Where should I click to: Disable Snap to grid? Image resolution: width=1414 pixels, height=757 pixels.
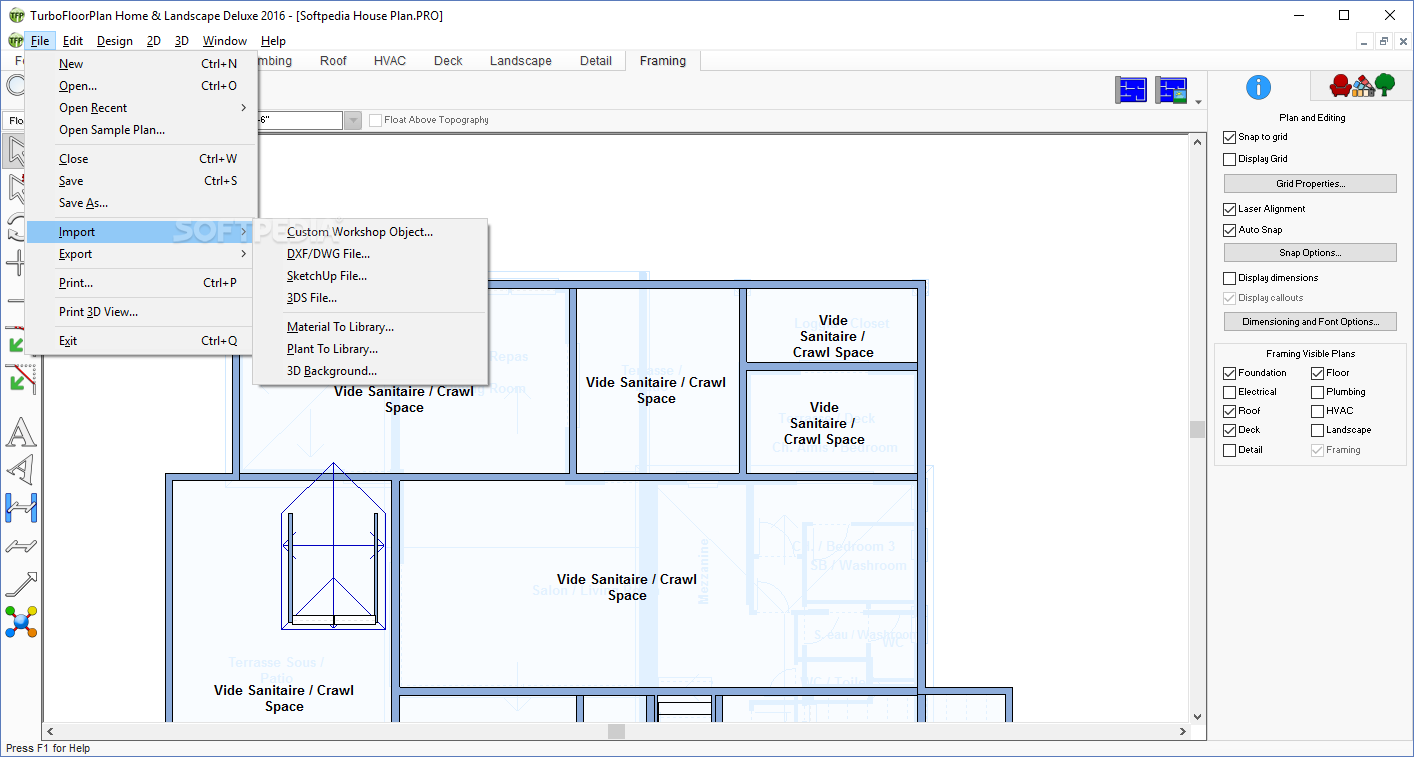[1230, 137]
